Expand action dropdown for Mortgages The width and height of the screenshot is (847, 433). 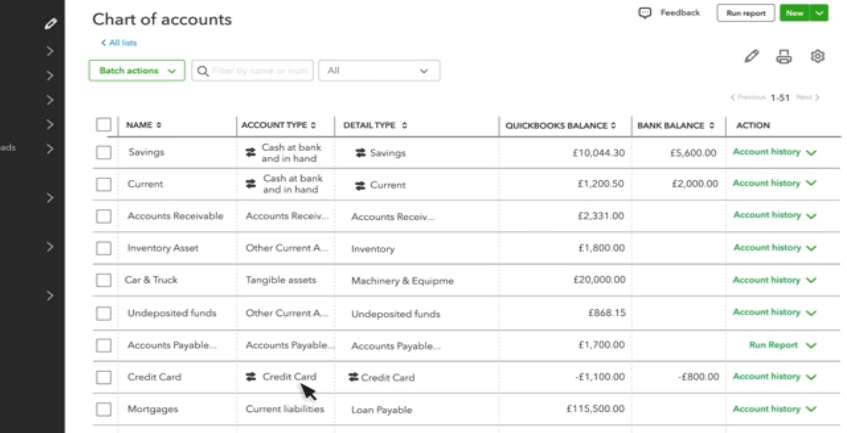tap(811, 409)
